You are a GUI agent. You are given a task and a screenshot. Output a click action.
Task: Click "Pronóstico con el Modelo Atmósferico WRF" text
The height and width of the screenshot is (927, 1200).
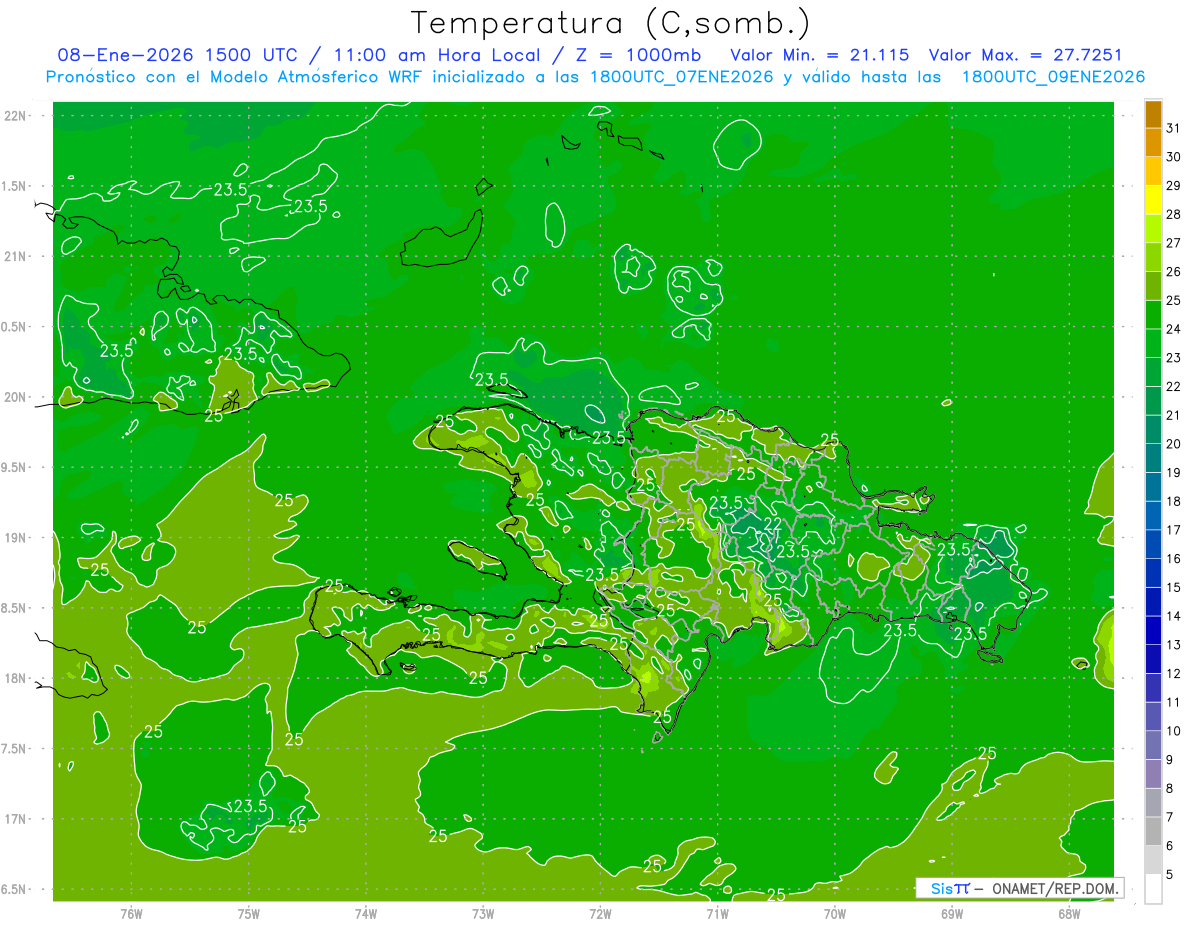click(234, 77)
